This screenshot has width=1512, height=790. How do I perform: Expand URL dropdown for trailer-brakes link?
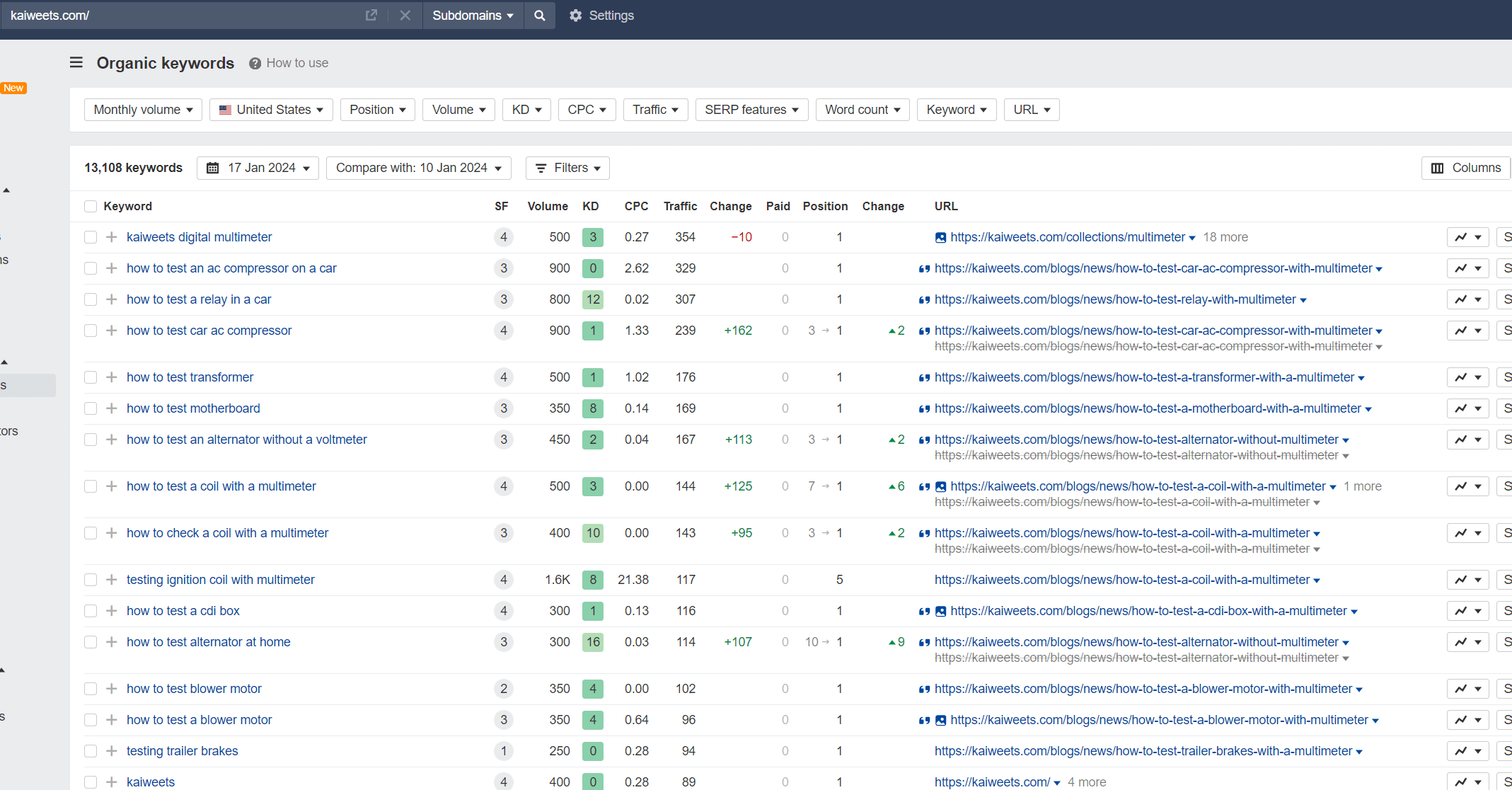pos(1359,752)
